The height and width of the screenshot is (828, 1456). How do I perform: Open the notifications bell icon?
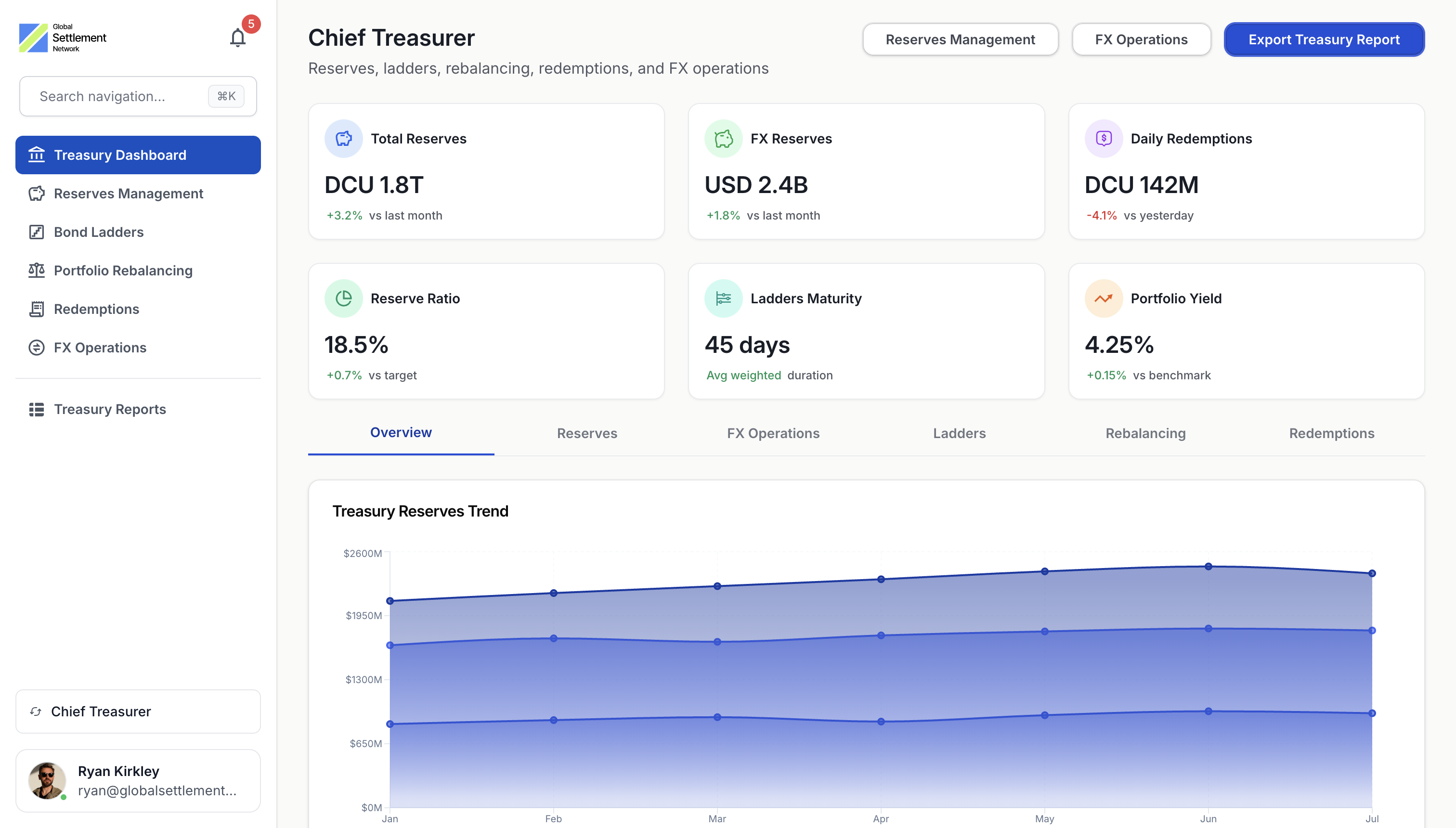(238, 38)
